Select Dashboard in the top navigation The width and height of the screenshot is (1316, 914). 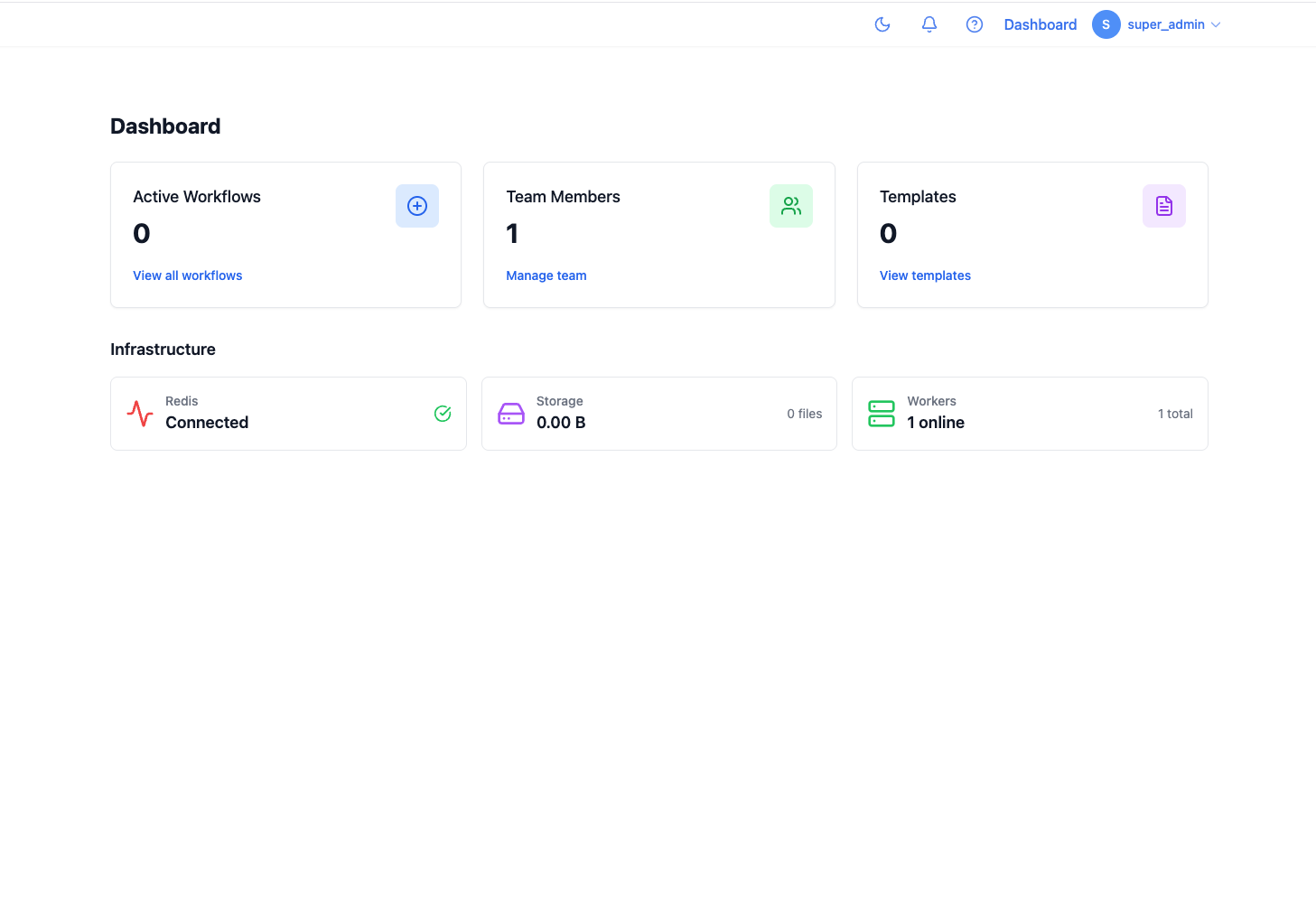pos(1040,24)
